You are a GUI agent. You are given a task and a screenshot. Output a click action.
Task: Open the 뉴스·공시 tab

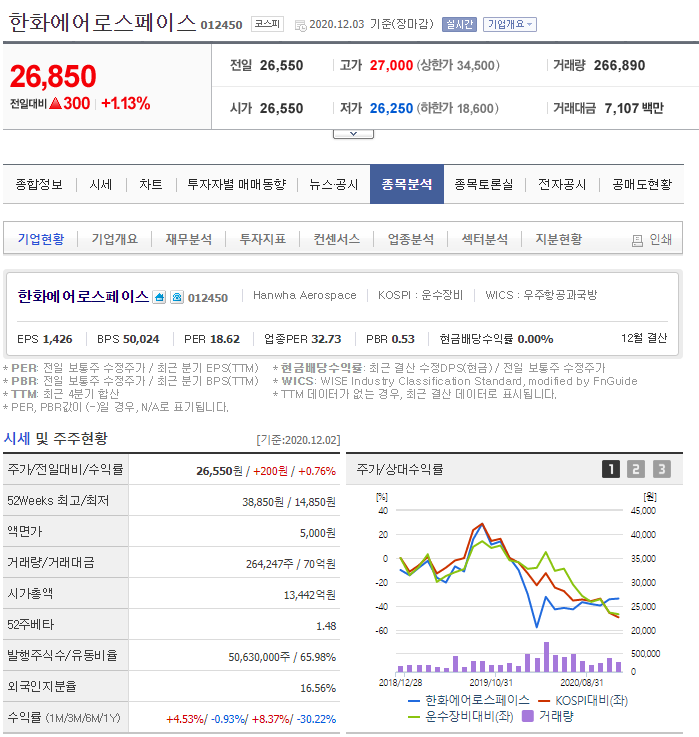(334, 184)
